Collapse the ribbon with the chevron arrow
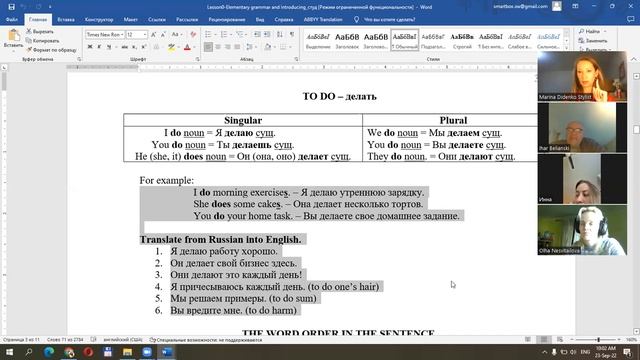Screen dimensions: 640x360 (633, 59)
